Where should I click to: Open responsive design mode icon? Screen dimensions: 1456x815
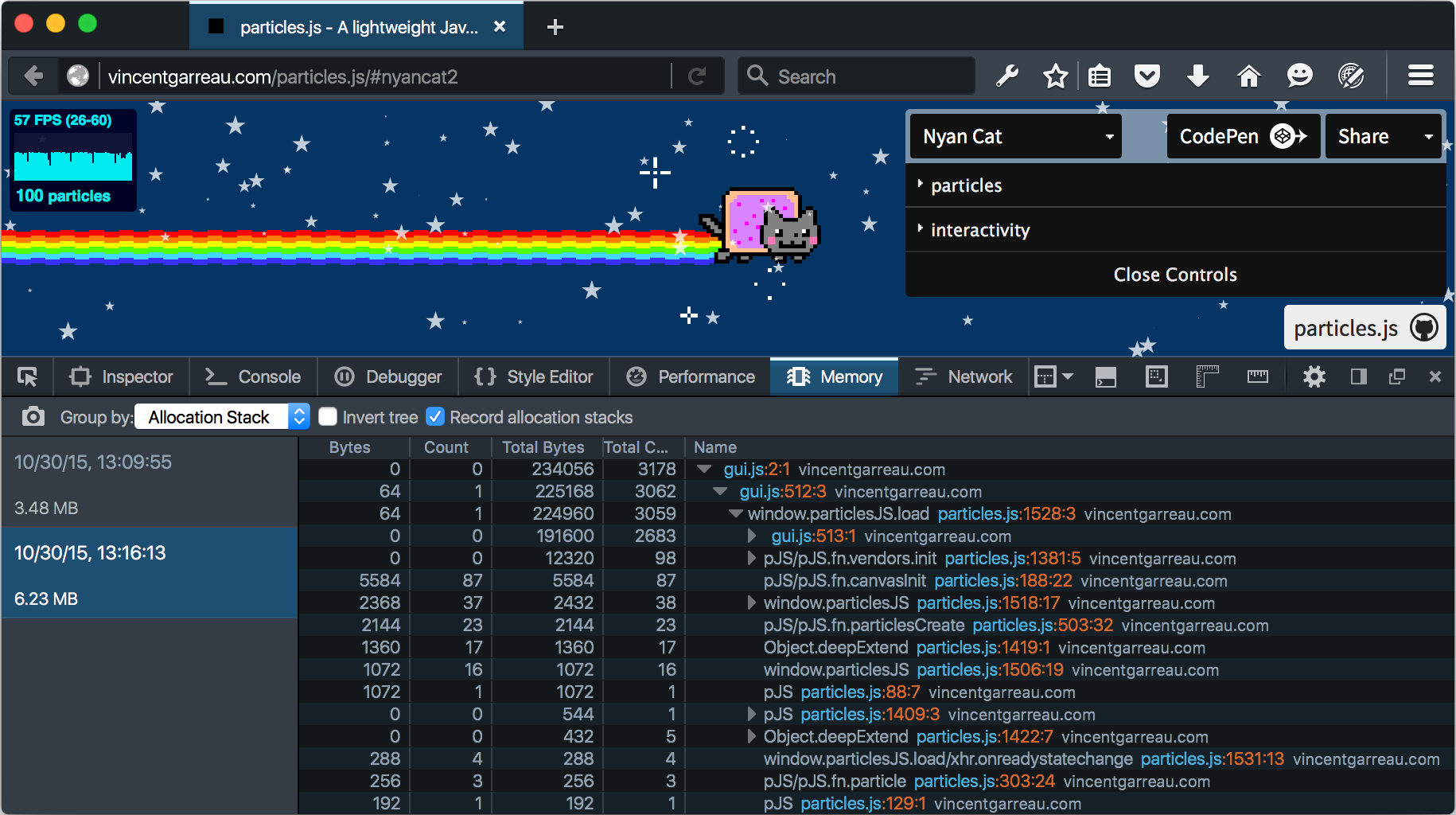tap(1157, 376)
